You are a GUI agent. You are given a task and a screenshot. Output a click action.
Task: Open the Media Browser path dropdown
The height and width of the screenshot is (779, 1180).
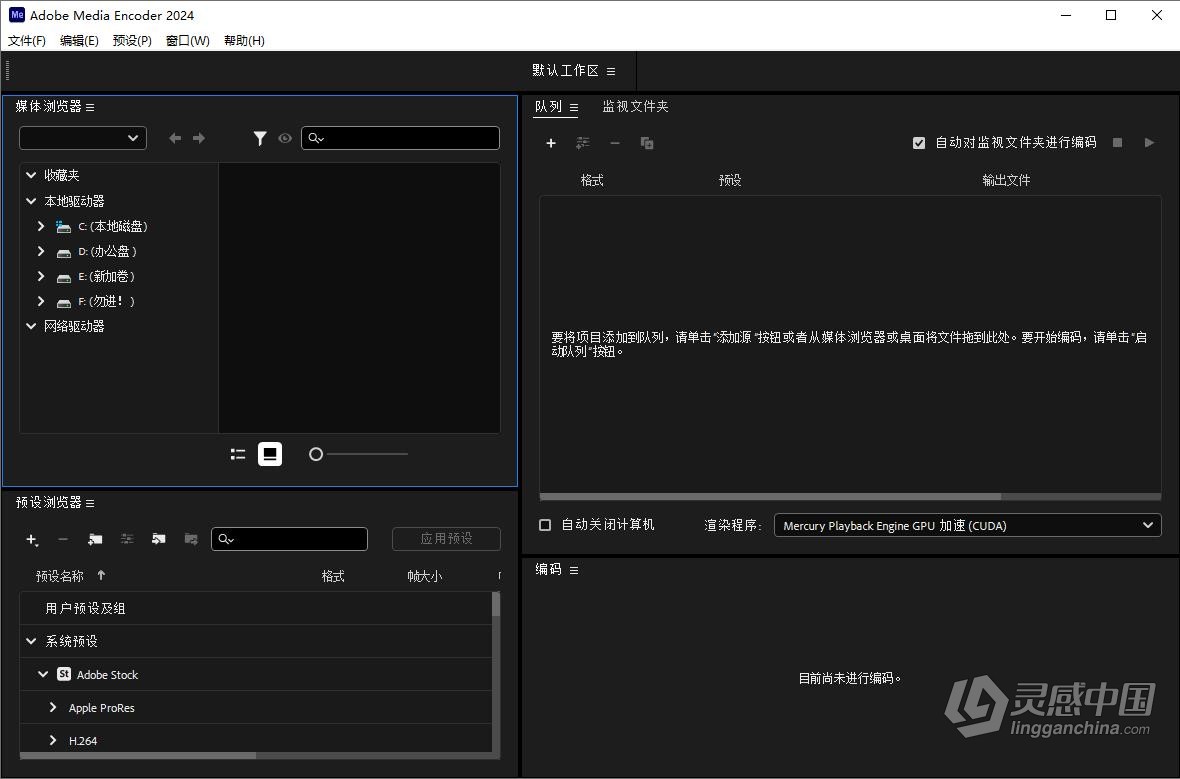[83, 138]
